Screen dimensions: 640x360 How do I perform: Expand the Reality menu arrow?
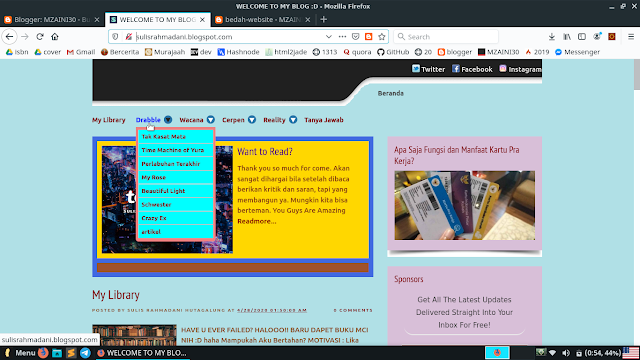[293, 120]
